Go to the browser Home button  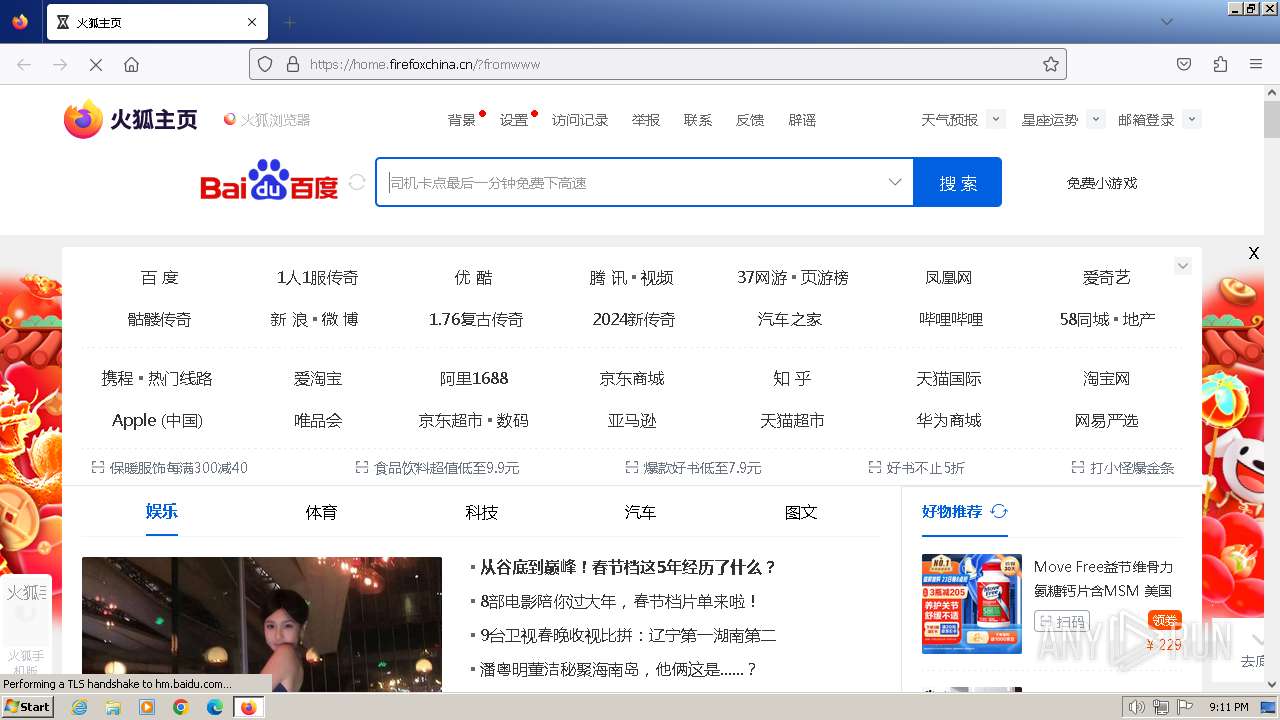point(131,64)
